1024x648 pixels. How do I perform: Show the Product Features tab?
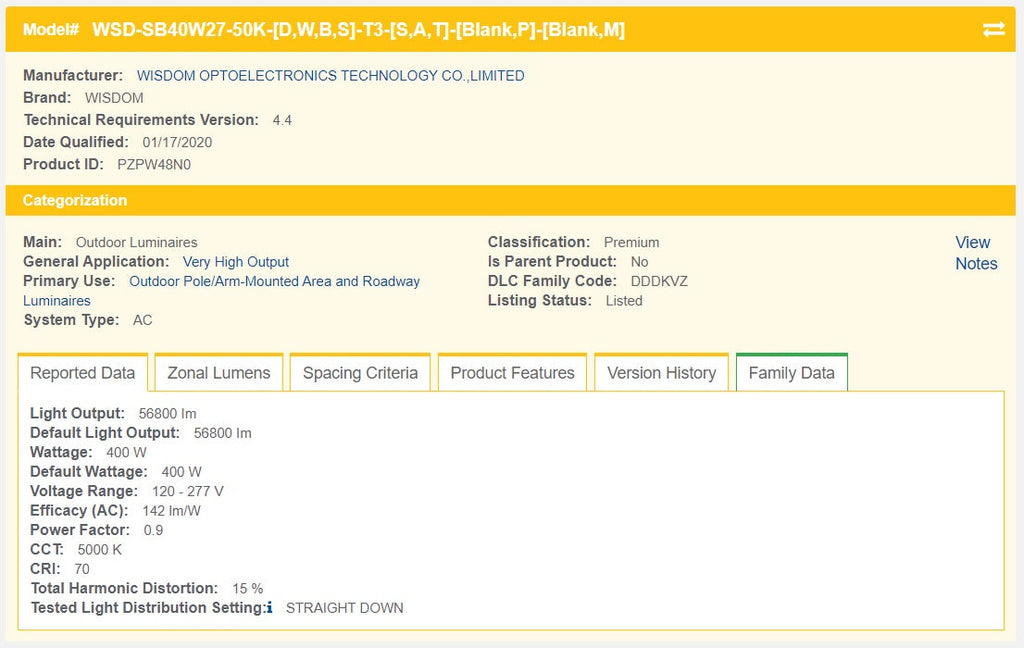(512, 373)
